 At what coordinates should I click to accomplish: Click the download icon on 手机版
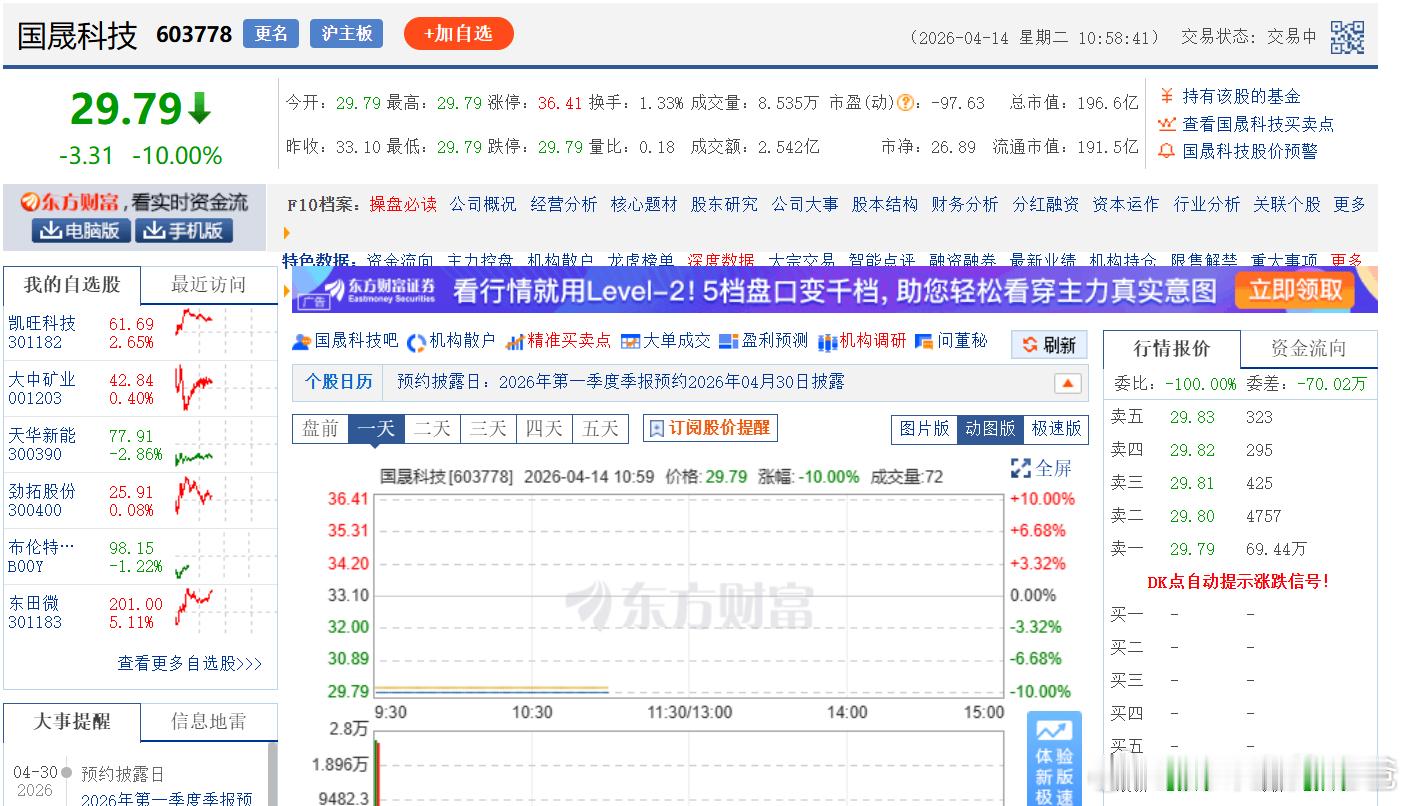click(153, 231)
